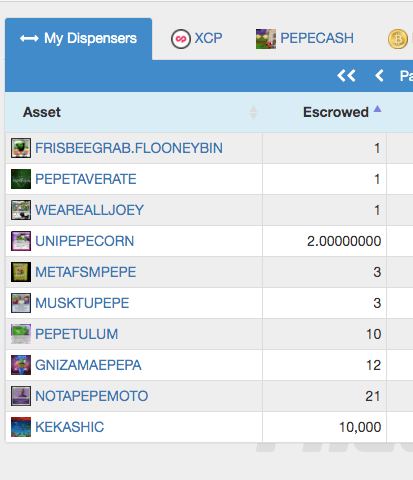Viewport: 413px width, 480px height.
Task: Click the WEAREALLJOEY card thumbnail icon
Action: pyautogui.click(x=21, y=210)
